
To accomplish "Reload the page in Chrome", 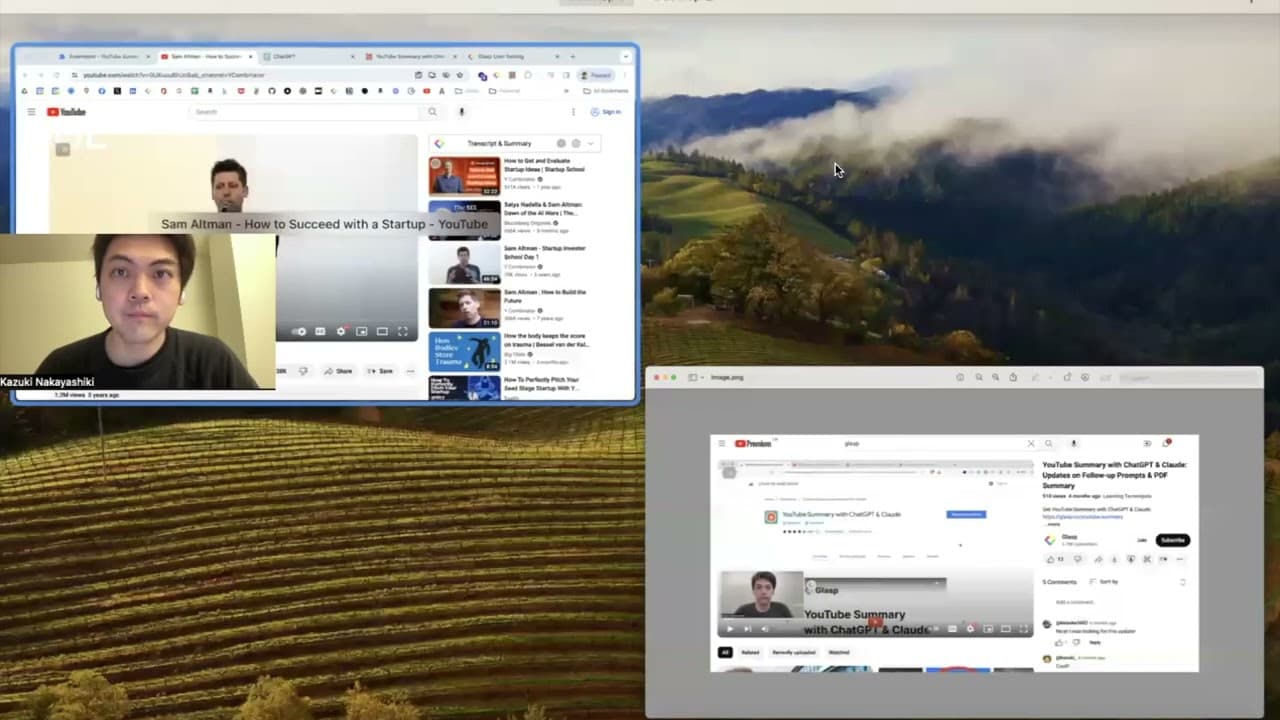I will pos(56,75).
